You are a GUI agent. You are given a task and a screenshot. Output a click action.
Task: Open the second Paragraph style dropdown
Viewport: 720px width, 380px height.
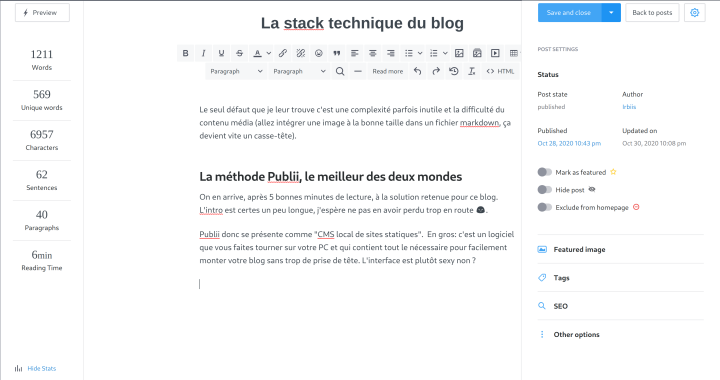point(299,71)
